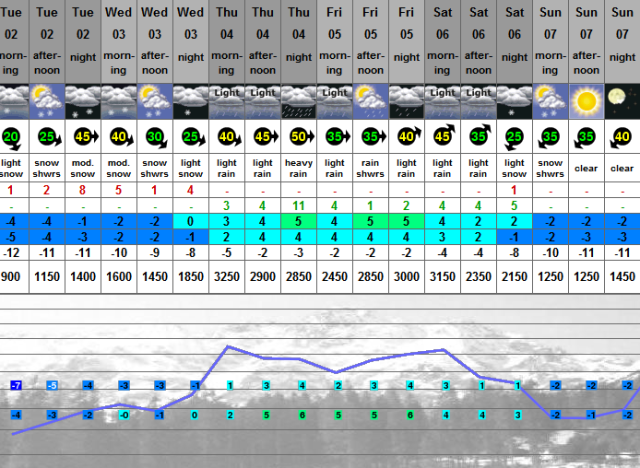Viewport: 640px width, 468px height.
Task: Select the Thu 04 morning light rain icon
Action: point(227,102)
